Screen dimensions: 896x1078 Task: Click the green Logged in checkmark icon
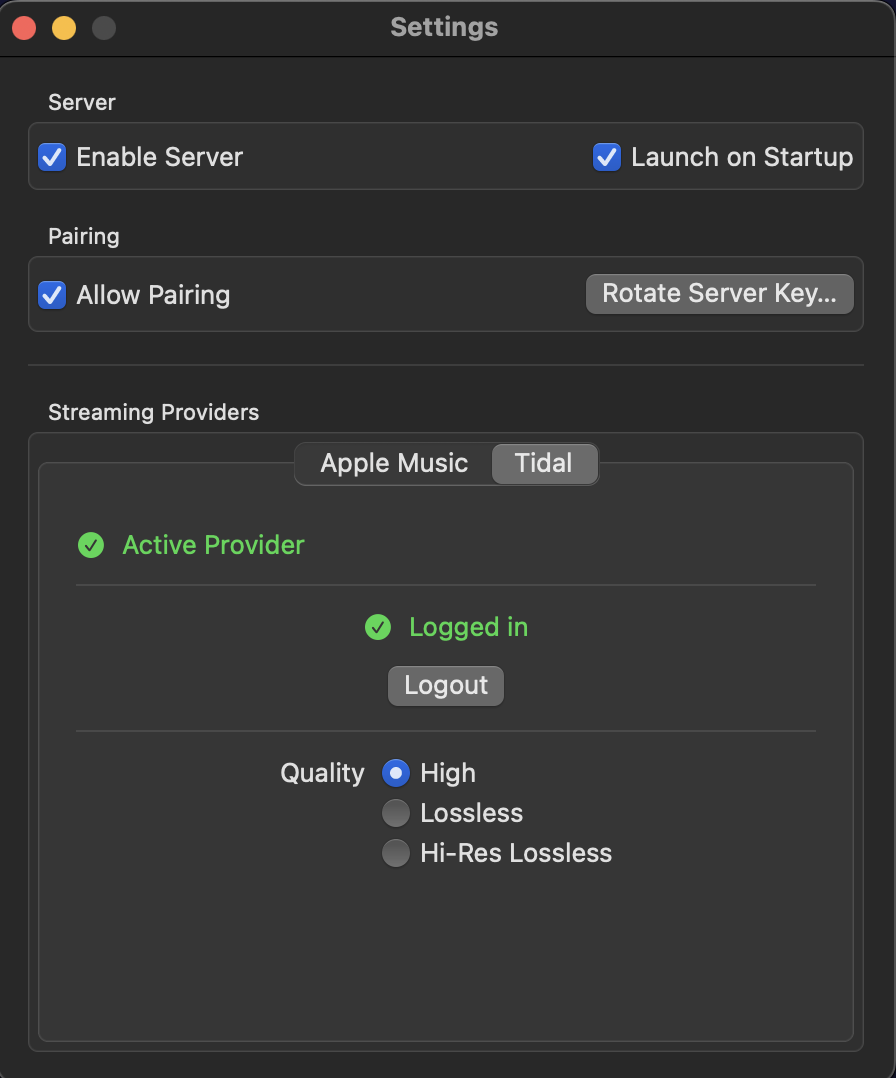coord(378,627)
